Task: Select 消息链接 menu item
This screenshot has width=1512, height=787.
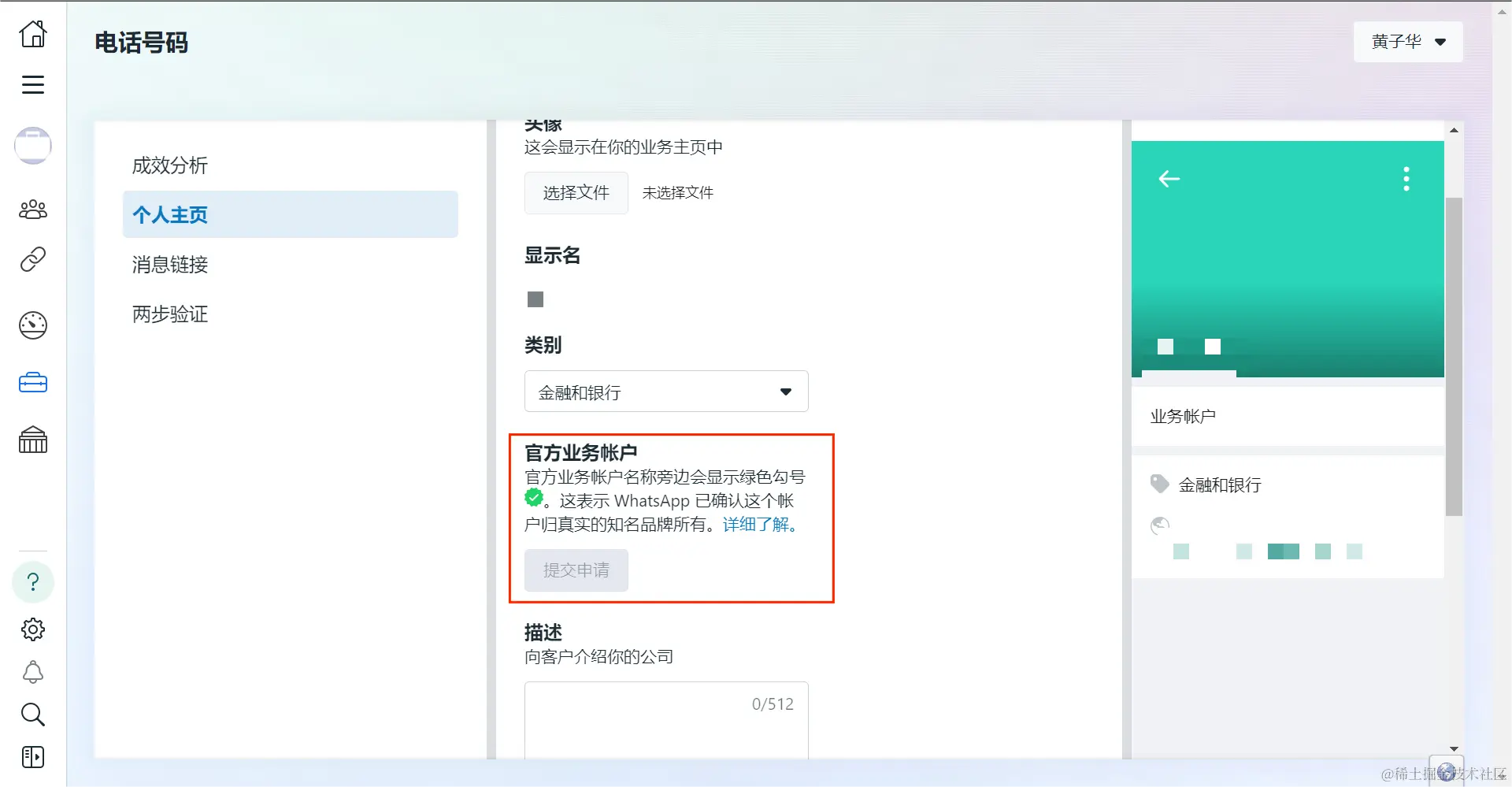Action: [290, 265]
